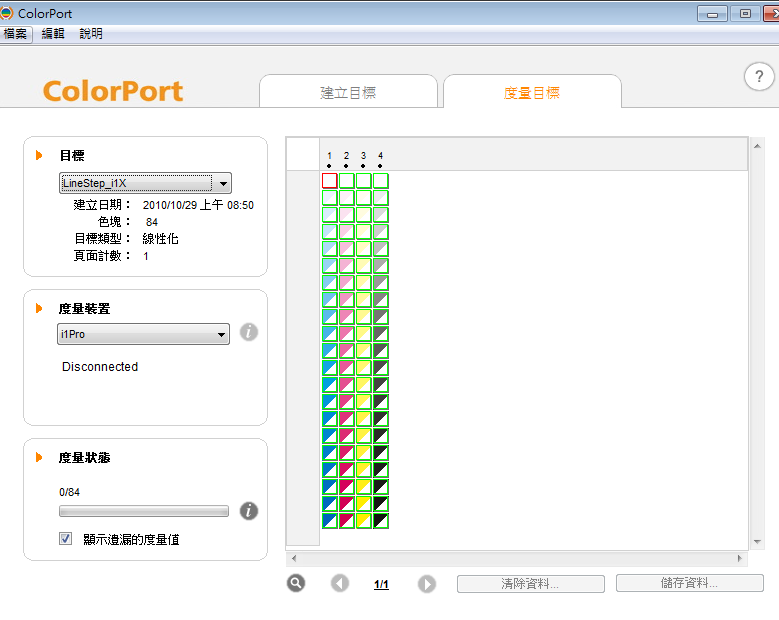Click the magnifier zoom icon

coord(296,583)
